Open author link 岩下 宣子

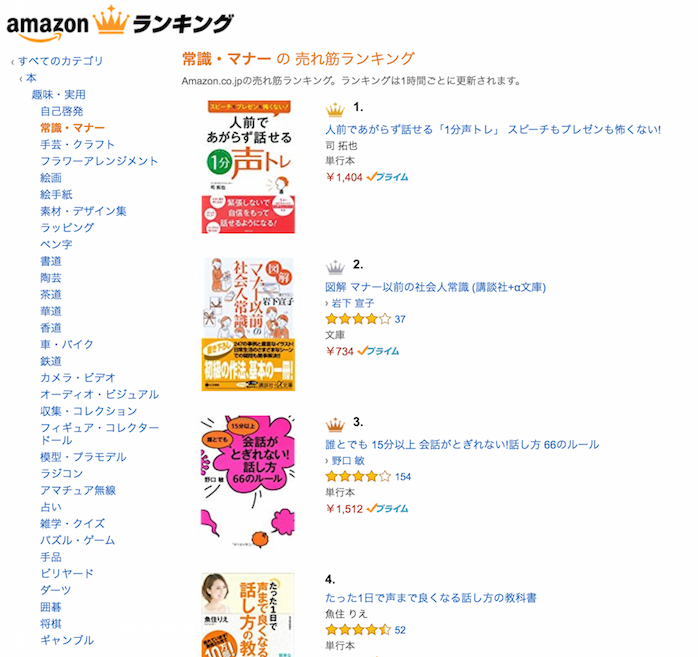click(354, 303)
